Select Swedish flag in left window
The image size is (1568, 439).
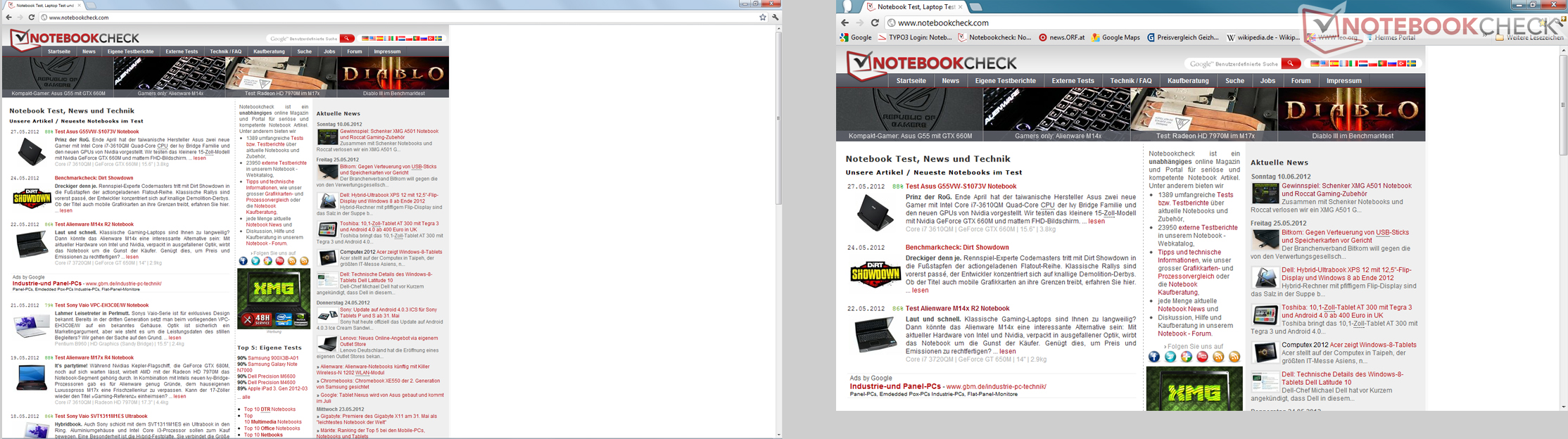point(439,38)
